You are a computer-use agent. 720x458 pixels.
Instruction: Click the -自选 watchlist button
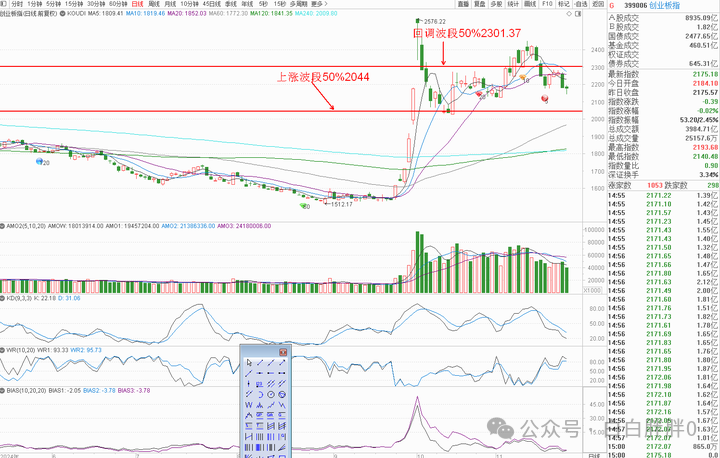[580, 4]
